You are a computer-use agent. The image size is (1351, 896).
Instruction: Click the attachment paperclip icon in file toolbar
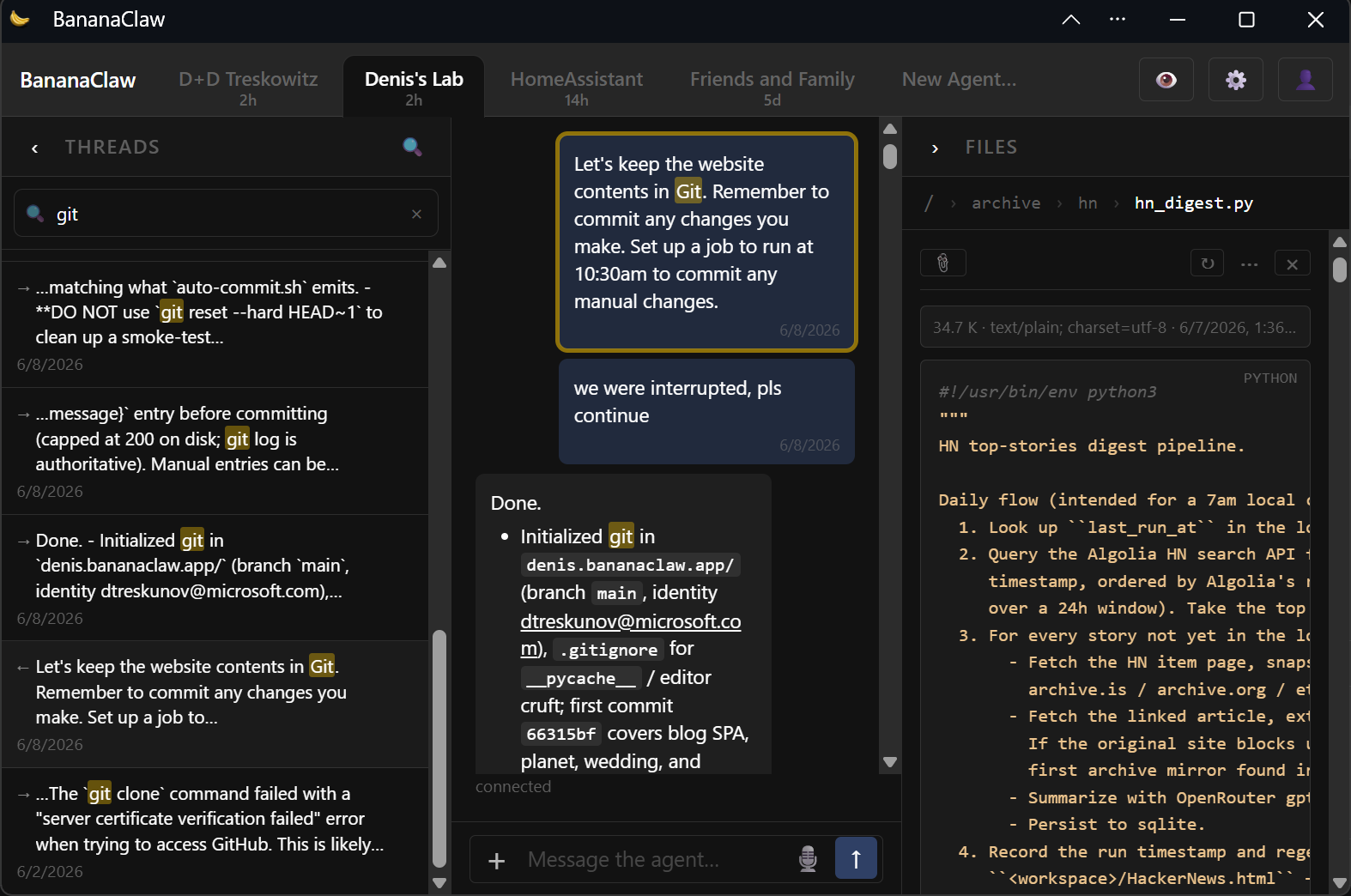942,263
